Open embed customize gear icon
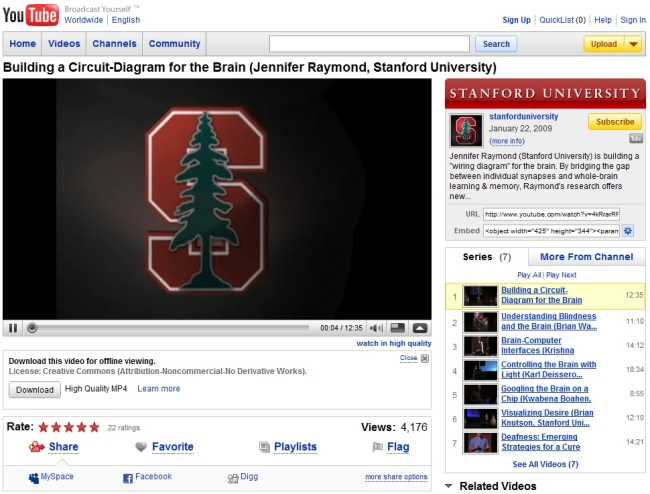The image size is (650, 494). [x=628, y=231]
